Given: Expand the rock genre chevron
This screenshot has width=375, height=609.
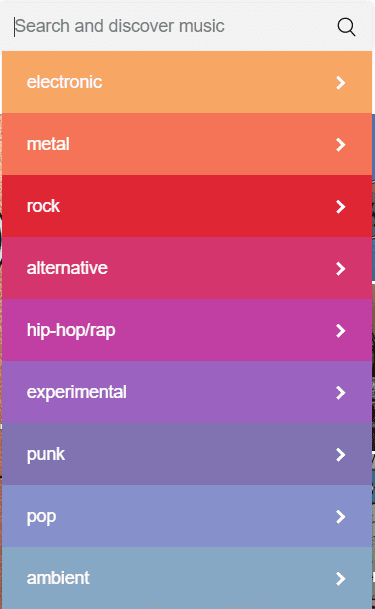Looking at the screenshot, I should 340,207.
